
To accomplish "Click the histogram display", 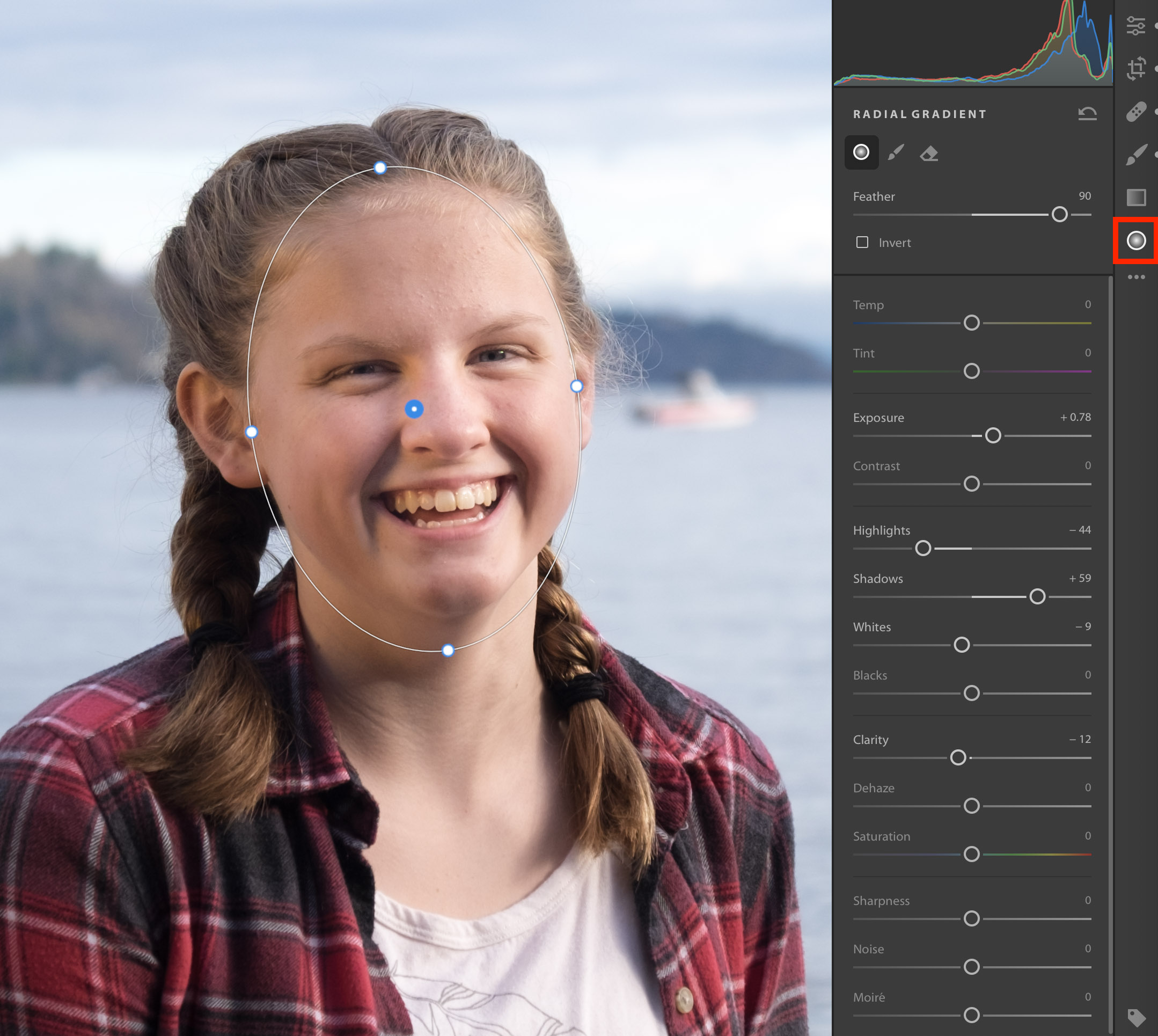I will [973, 43].
